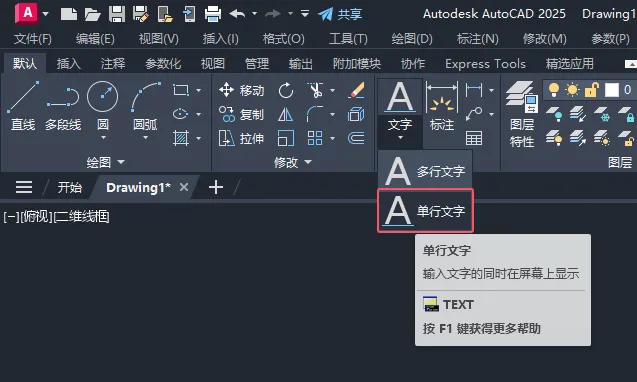637x382 pixels.
Task: Switch to the 参数化 ribbon tab
Action: 163,63
